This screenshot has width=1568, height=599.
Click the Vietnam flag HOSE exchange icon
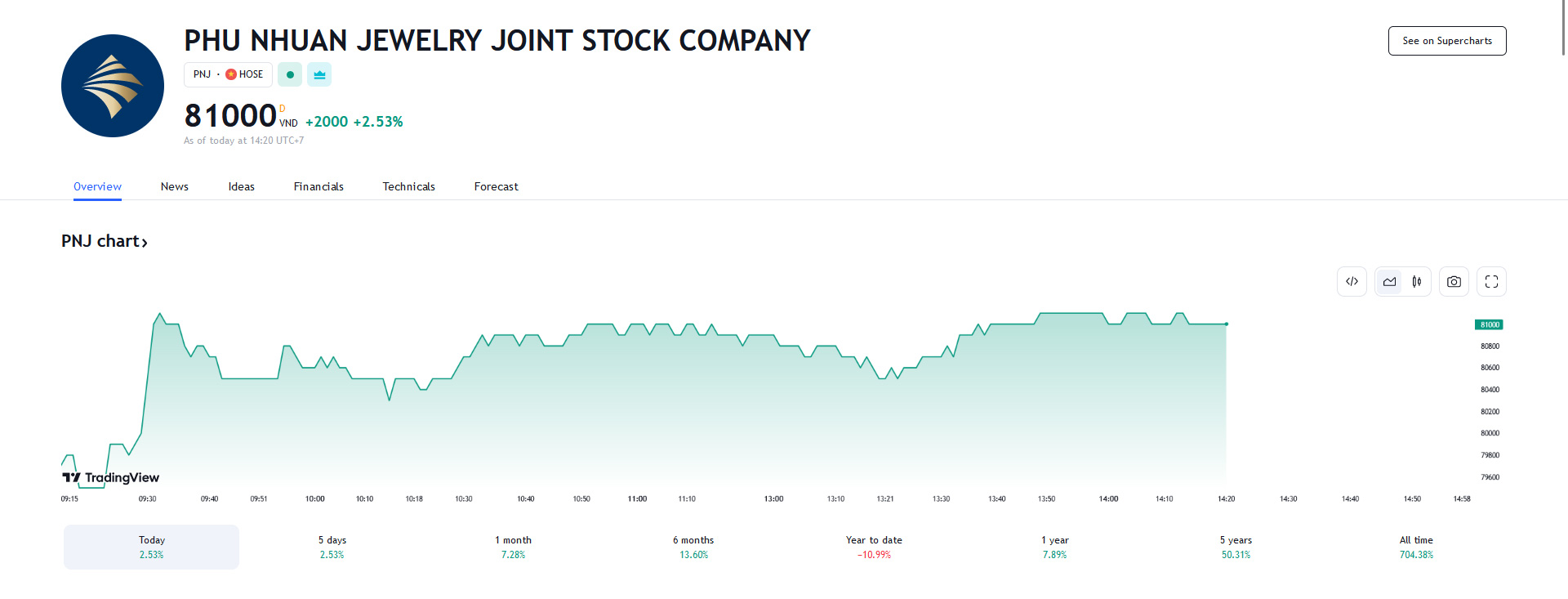click(x=232, y=74)
